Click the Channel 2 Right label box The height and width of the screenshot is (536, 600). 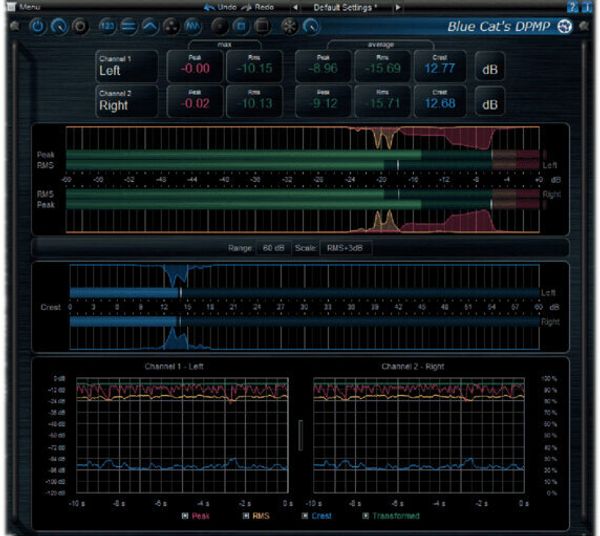coord(127,101)
